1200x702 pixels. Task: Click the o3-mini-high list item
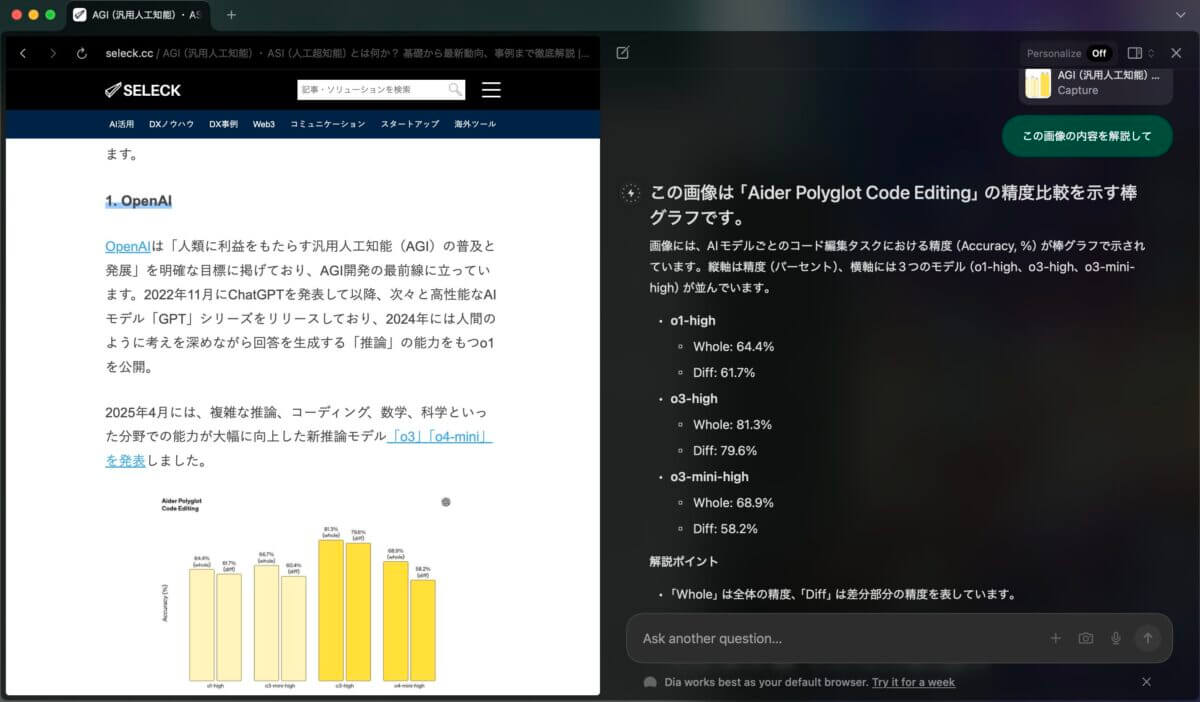tap(709, 477)
